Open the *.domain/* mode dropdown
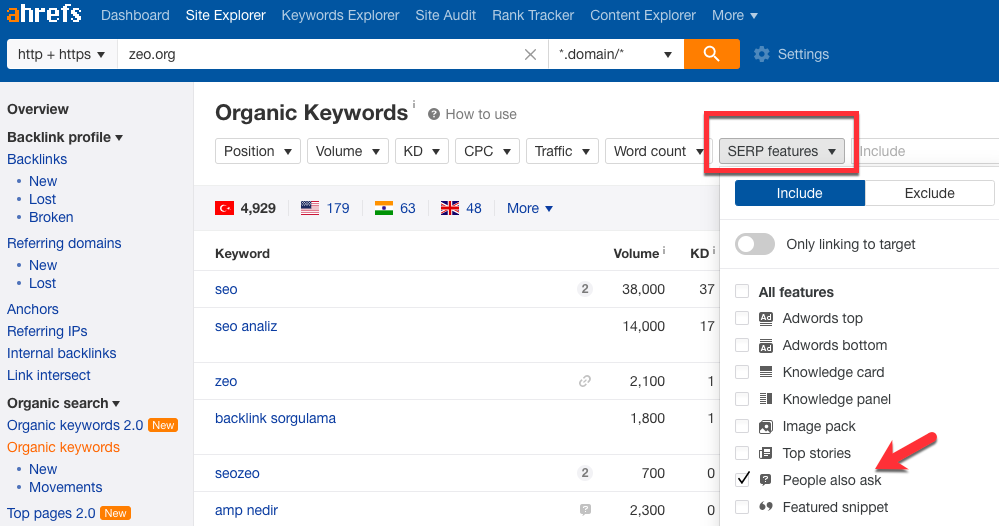This screenshot has height=526, width=999. (616, 54)
